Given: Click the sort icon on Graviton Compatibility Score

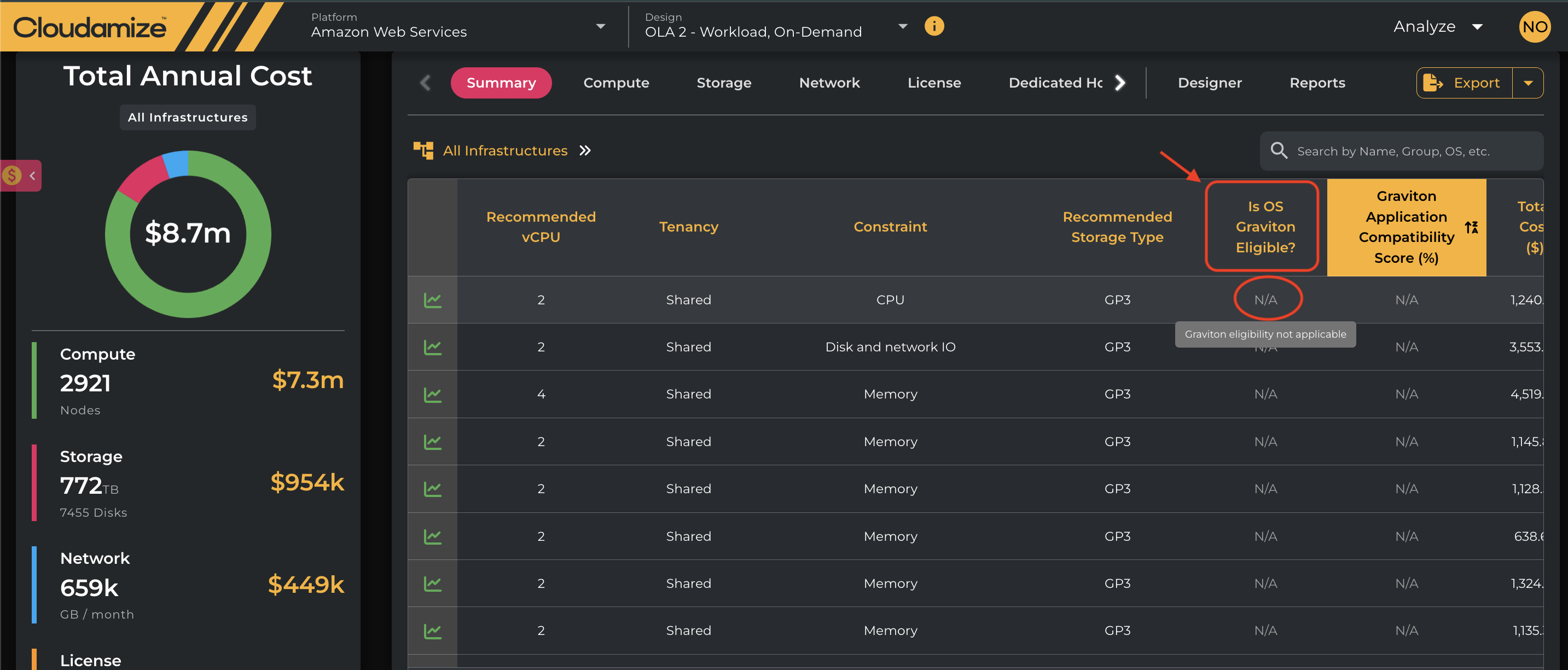Looking at the screenshot, I should (x=1471, y=227).
